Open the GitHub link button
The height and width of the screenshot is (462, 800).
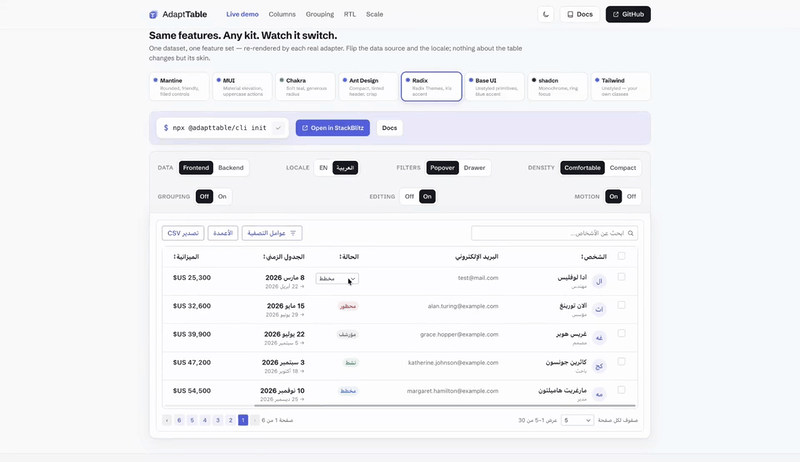(628, 14)
